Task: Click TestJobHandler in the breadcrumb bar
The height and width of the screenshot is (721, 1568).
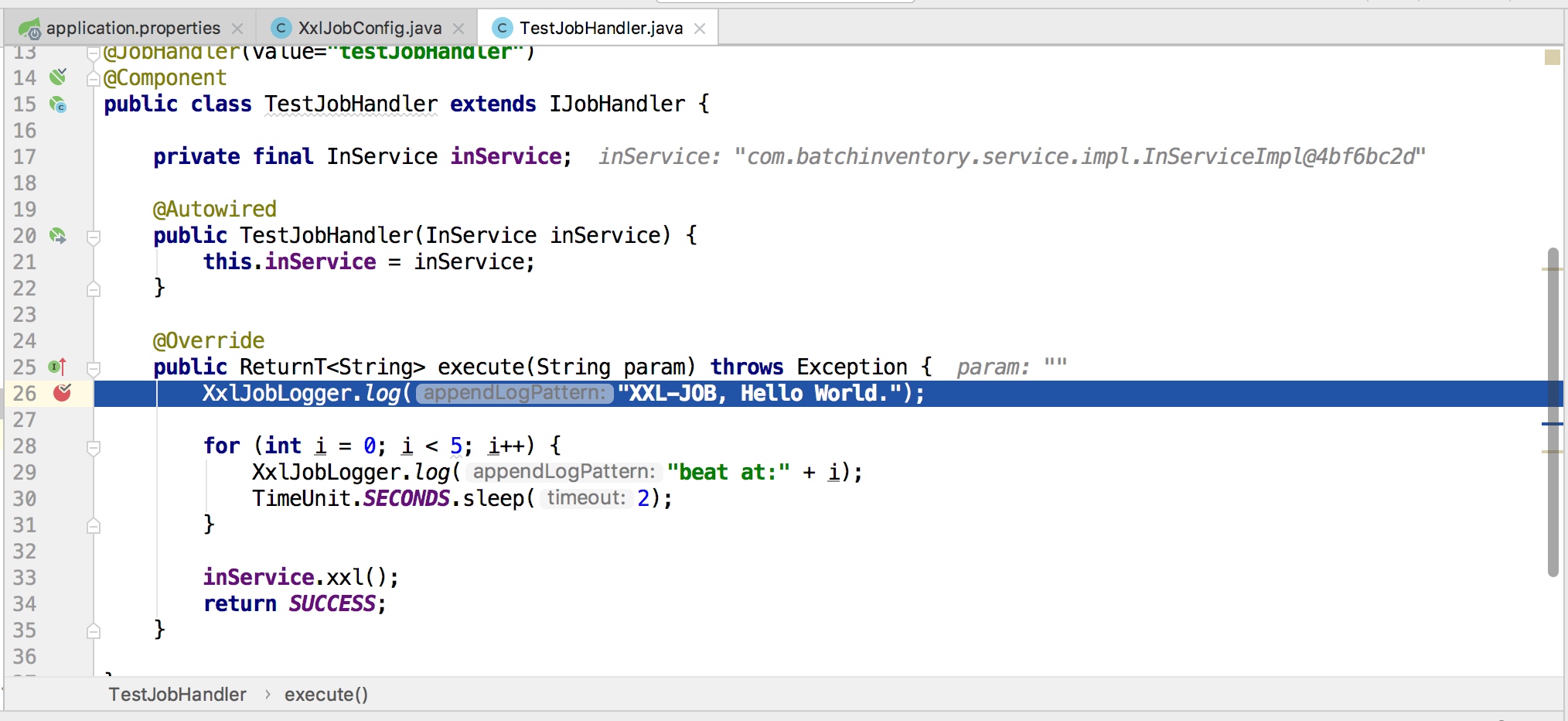Action: point(177,694)
